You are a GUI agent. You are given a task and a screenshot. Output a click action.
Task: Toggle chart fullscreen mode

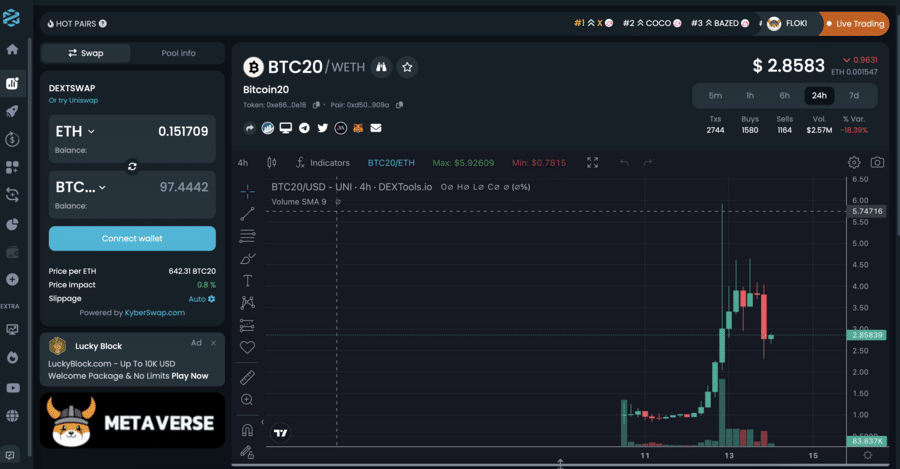pos(592,163)
